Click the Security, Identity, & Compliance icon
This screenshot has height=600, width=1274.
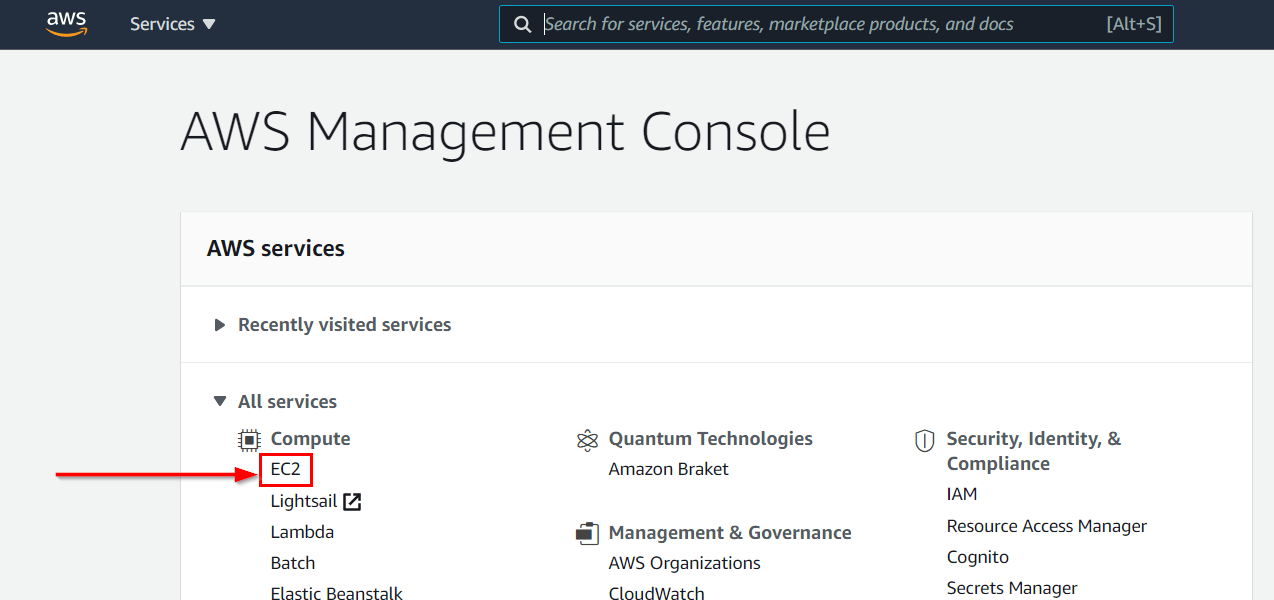click(924, 440)
